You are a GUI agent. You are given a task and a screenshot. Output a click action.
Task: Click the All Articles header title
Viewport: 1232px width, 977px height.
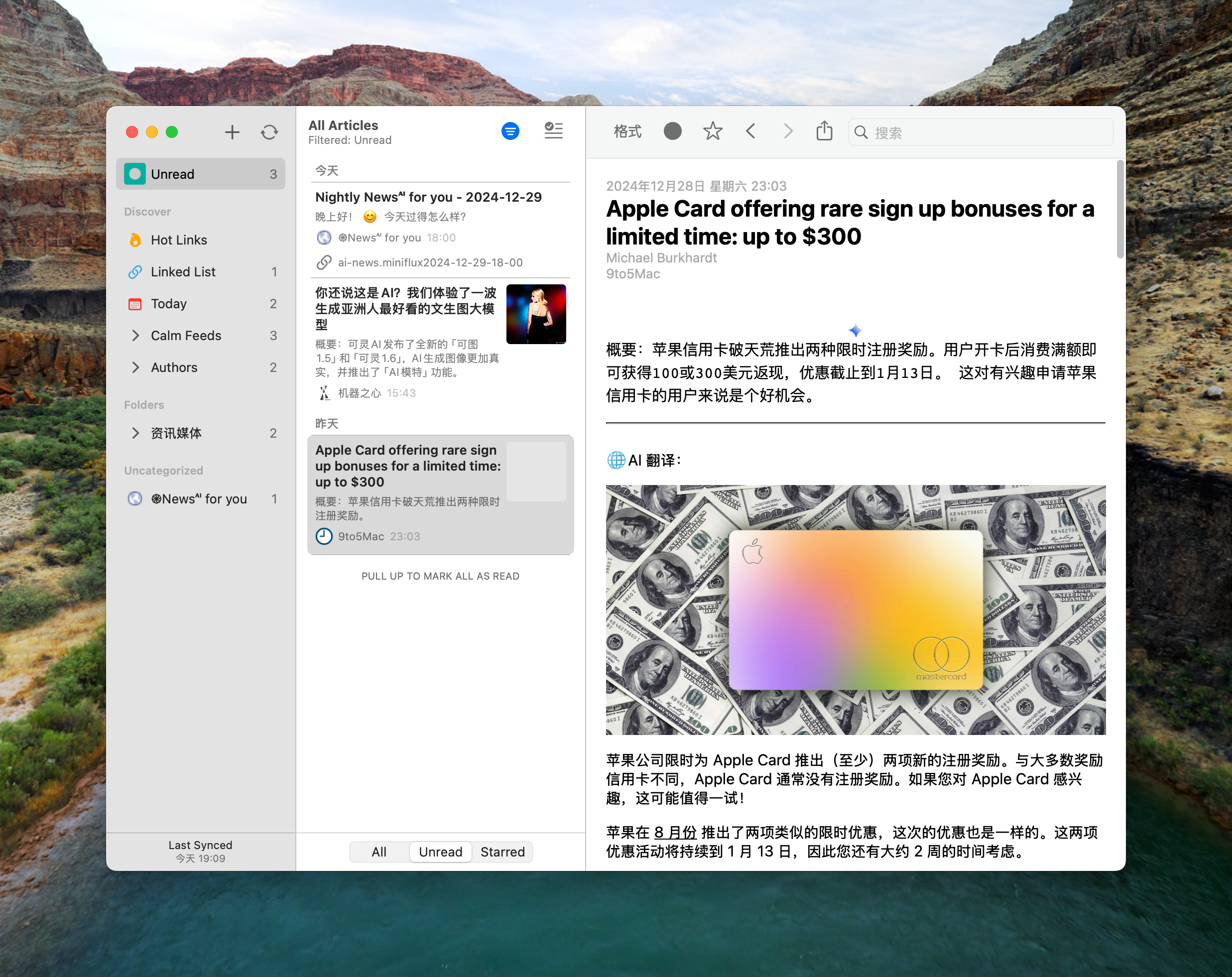[x=344, y=125]
